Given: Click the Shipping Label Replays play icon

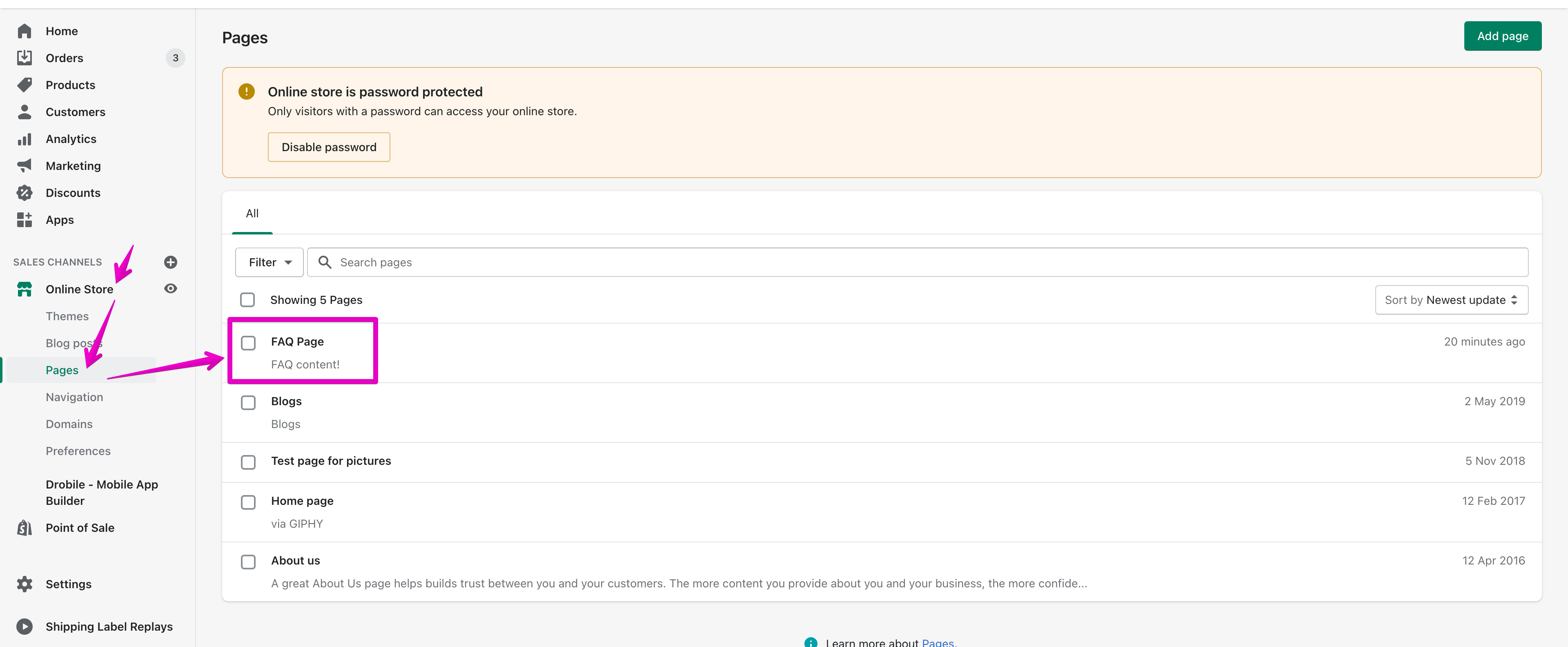Looking at the screenshot, I should [24, 626].
